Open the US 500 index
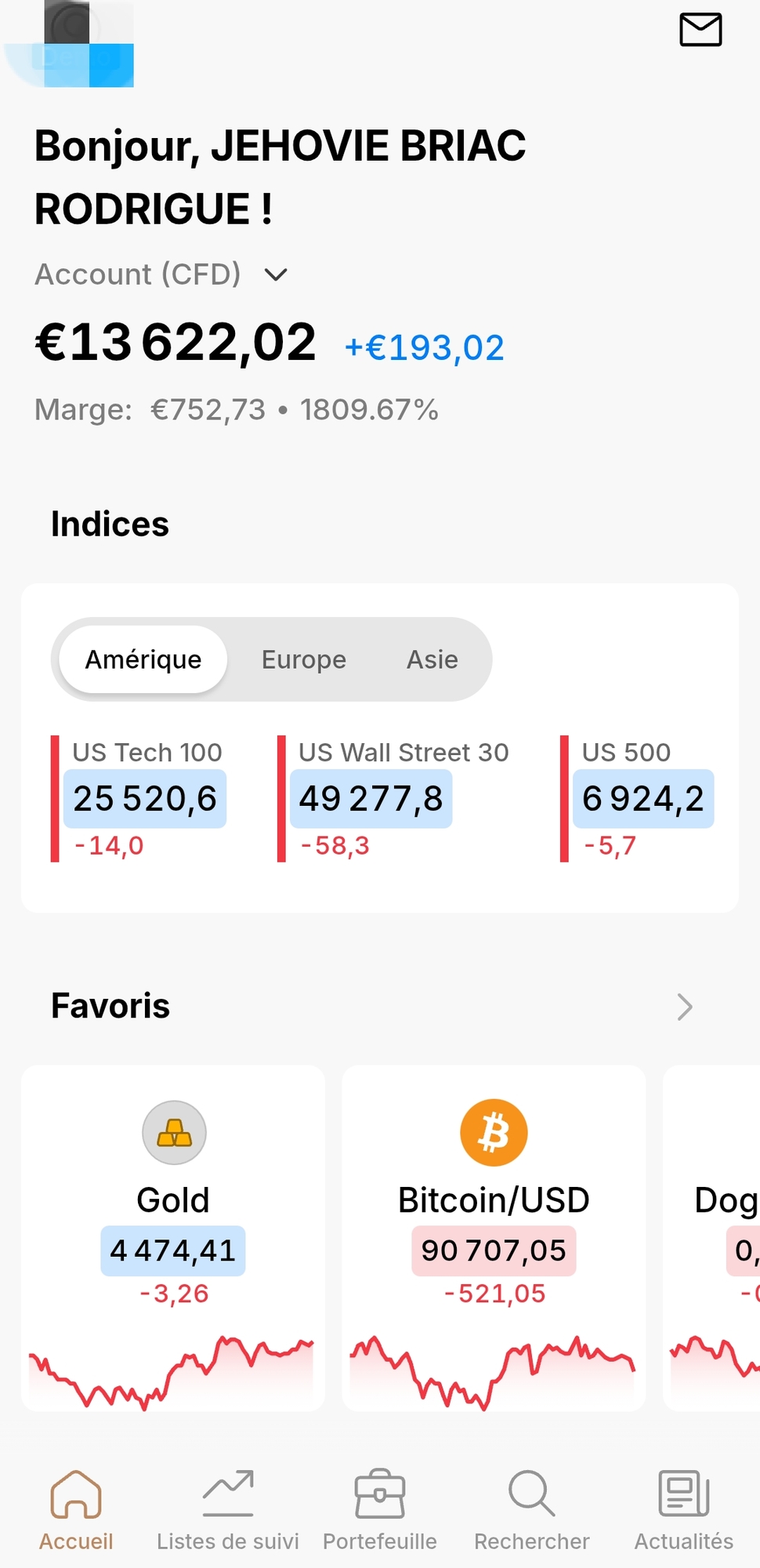This screenshot has width=760, height=1568. tap(642, 798)
